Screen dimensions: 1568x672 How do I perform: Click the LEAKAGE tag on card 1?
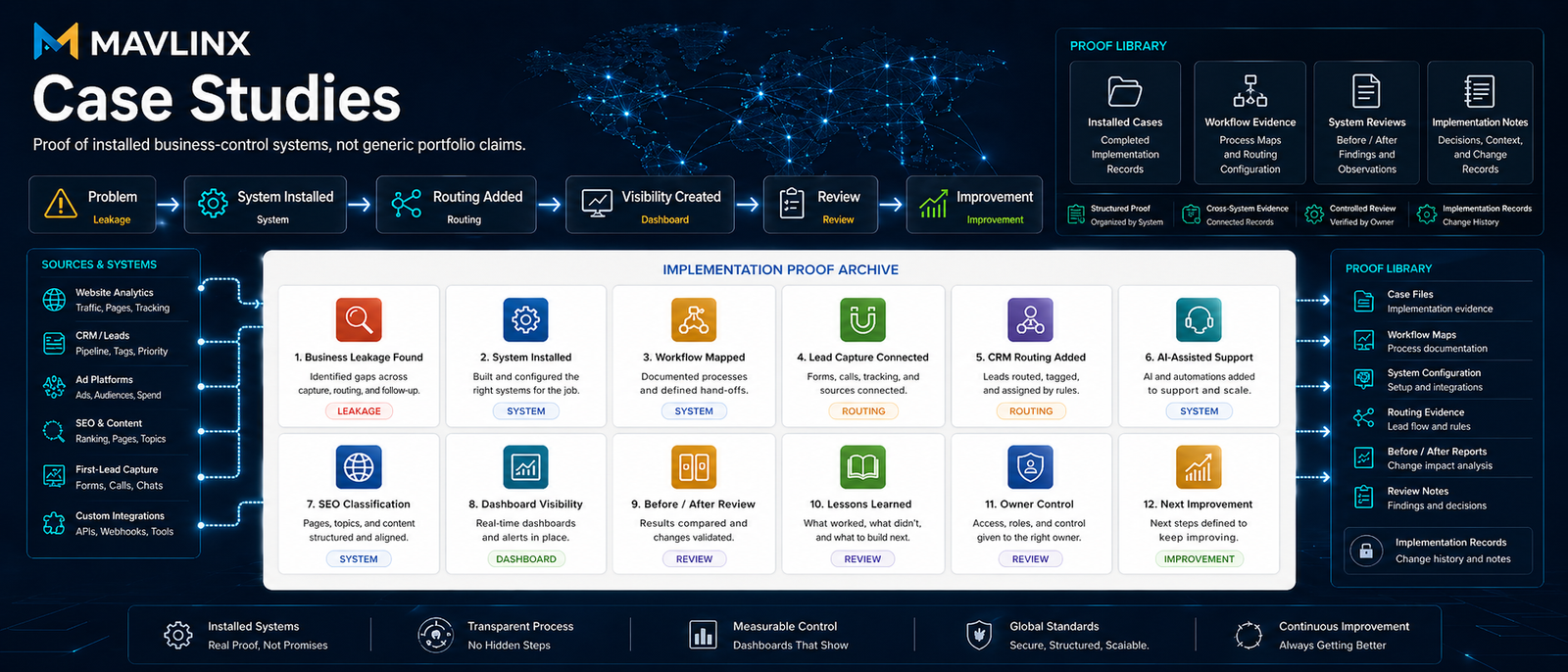pos(359,411)
